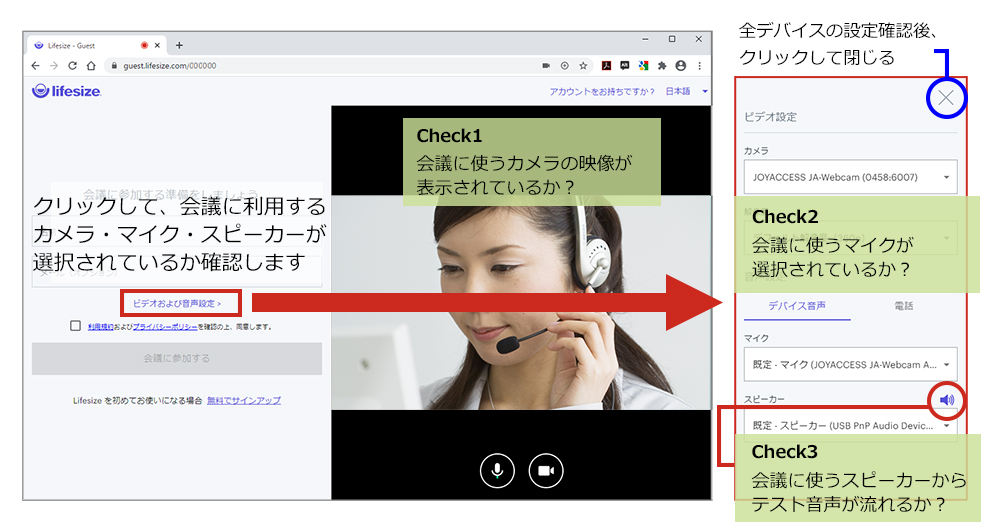Maximize the browser window

(672, 40)
